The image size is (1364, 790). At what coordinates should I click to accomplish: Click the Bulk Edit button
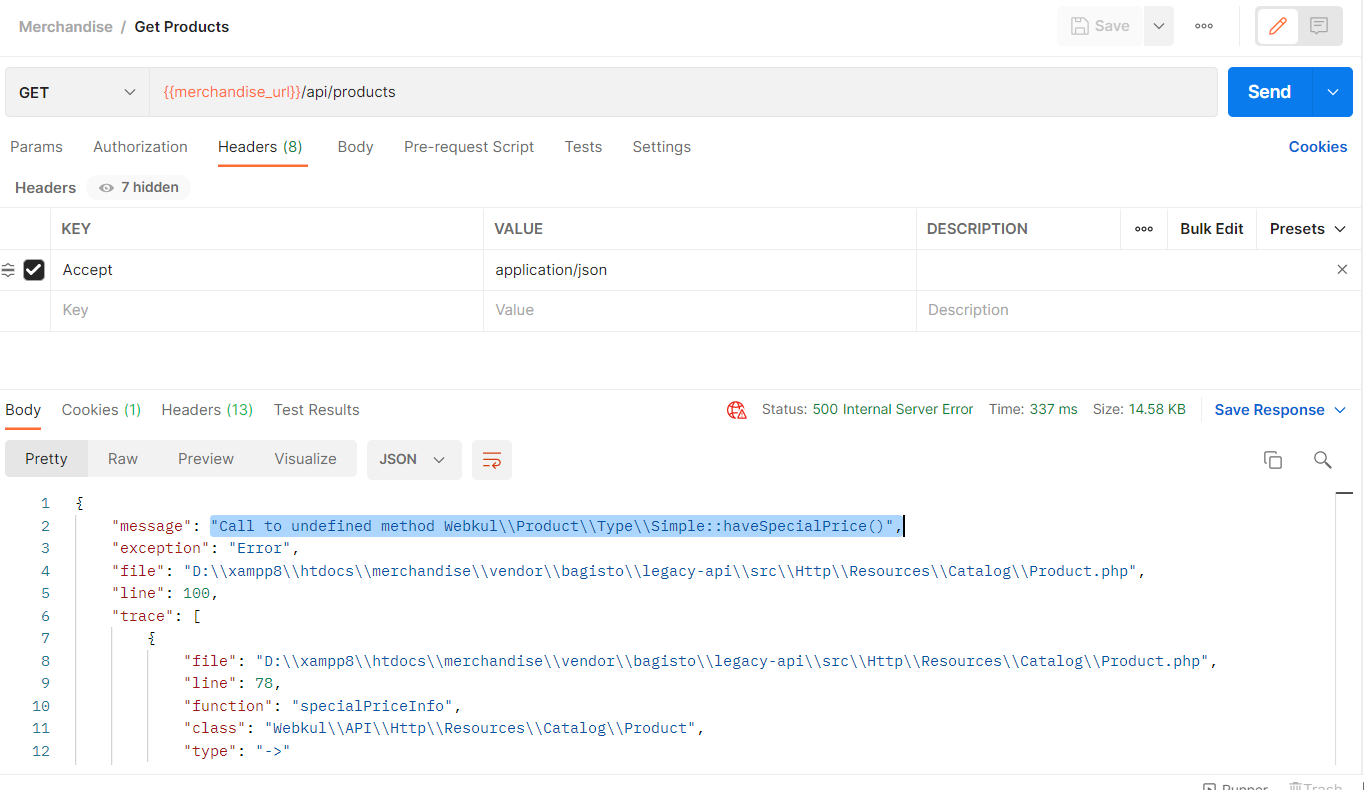pos(1211,228)
